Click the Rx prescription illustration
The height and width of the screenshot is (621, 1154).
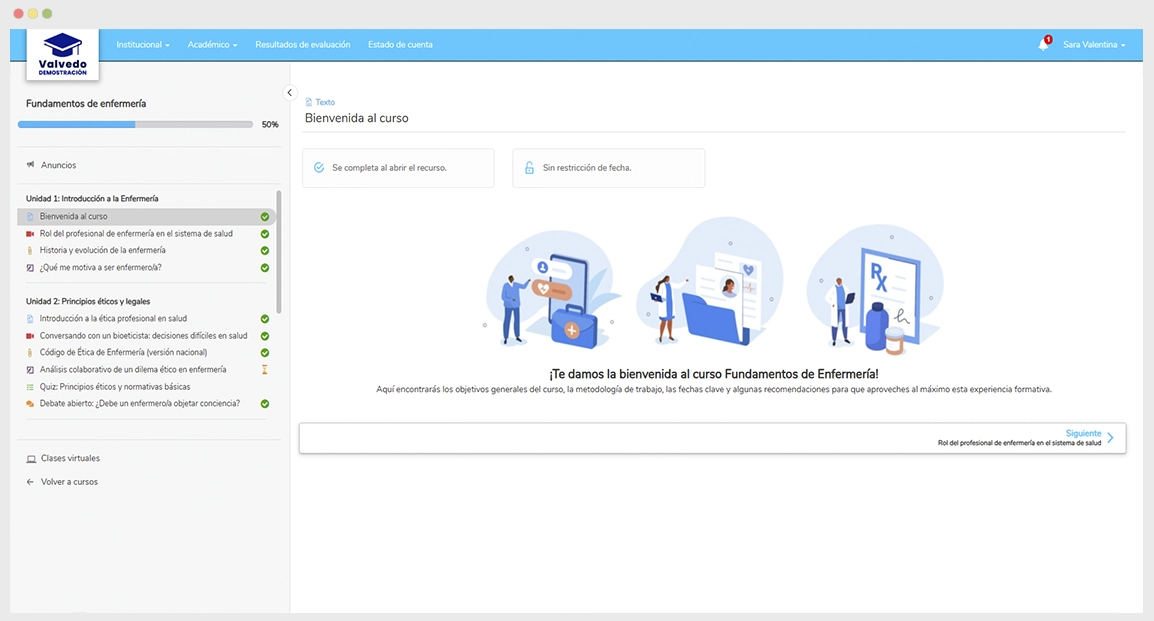coord(875,288)
